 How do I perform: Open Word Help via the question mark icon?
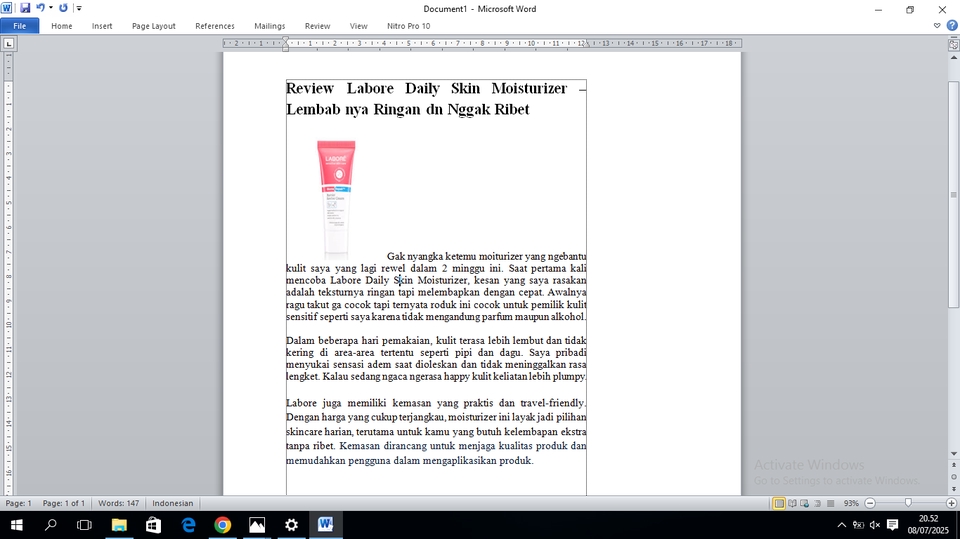coord(951,26)
